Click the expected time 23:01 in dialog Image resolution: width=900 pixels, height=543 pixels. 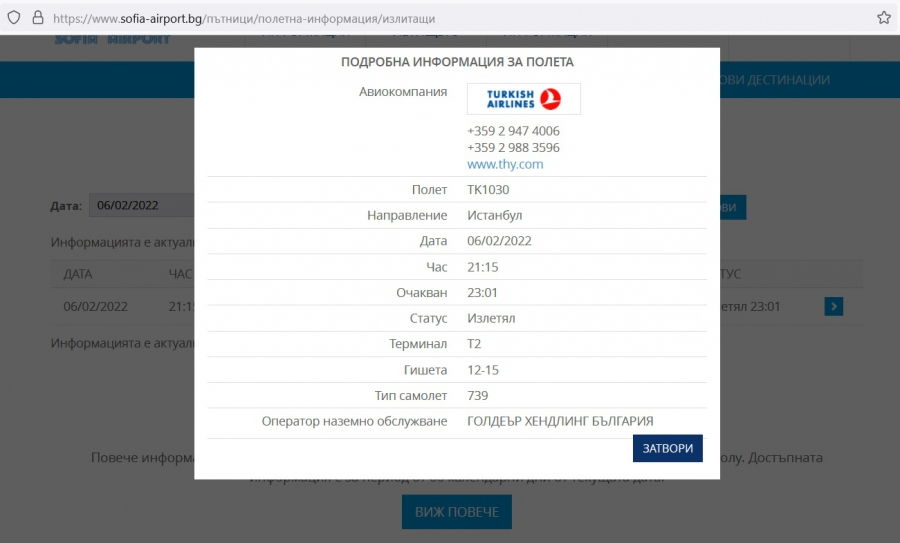pos(482,293)
